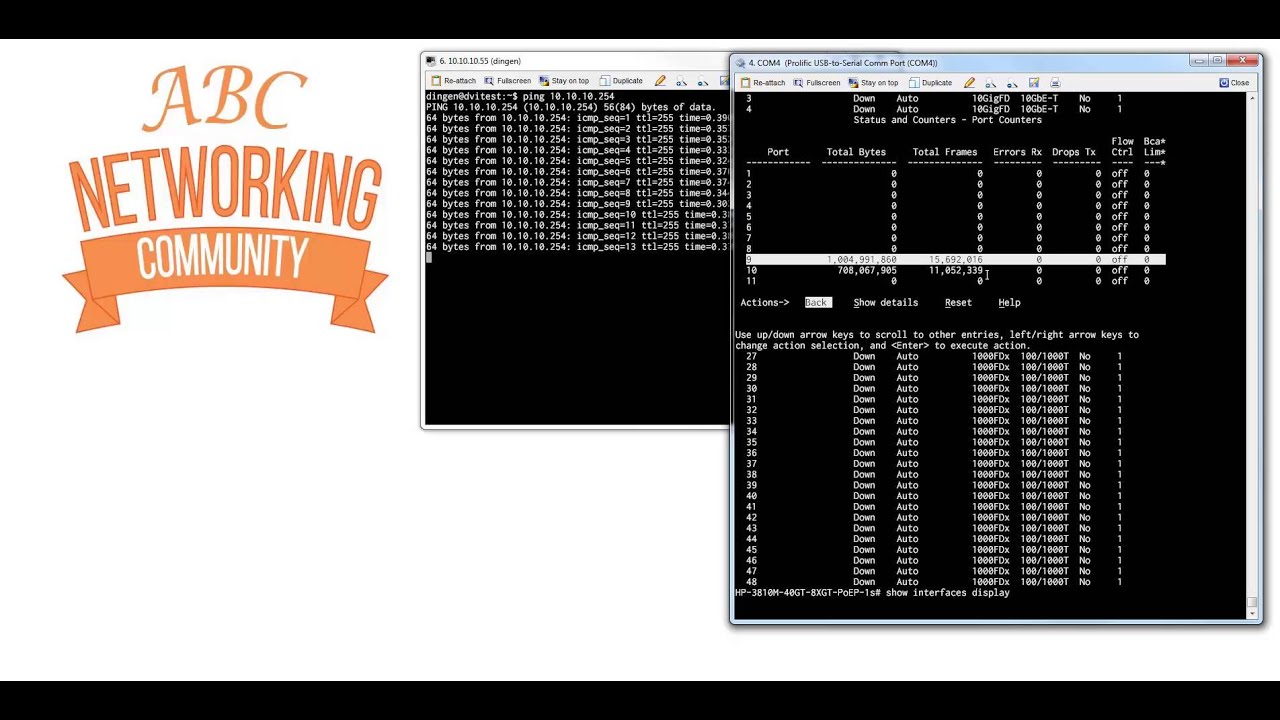Click COM4 window title bar text
The width and height of the screenshot is (1280, 720).
pos(843,63)
